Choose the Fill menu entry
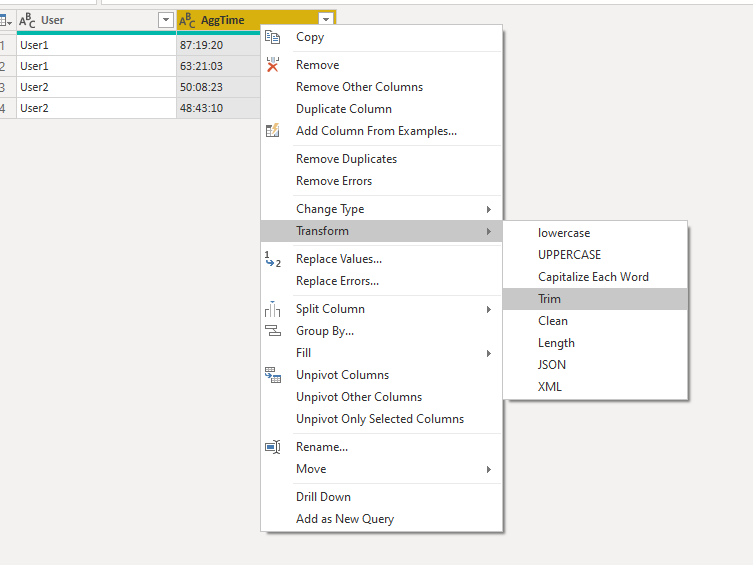 tap(381, 353)
